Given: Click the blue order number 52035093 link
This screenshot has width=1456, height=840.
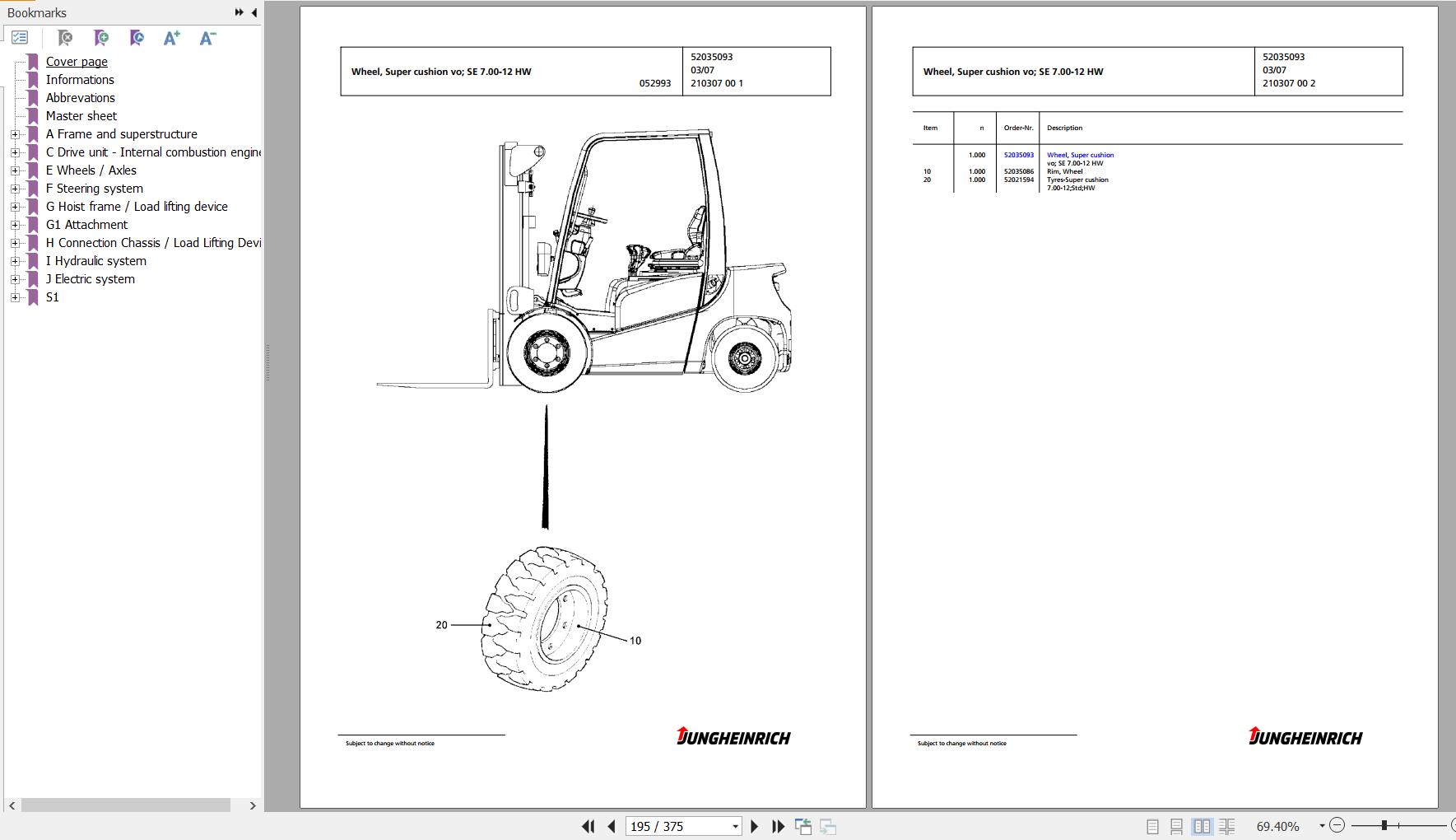Looking at the screenshot, I should [x=1018, y=155].
